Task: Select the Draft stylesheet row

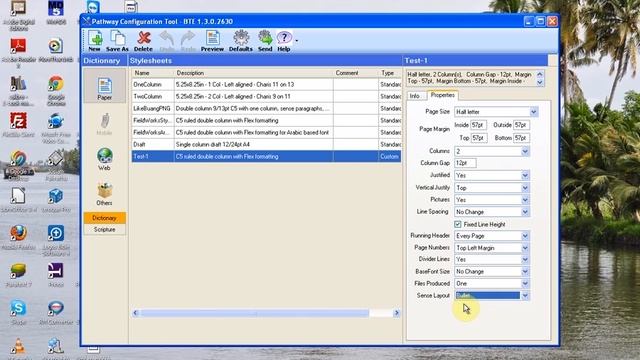Action: (266, 144)
